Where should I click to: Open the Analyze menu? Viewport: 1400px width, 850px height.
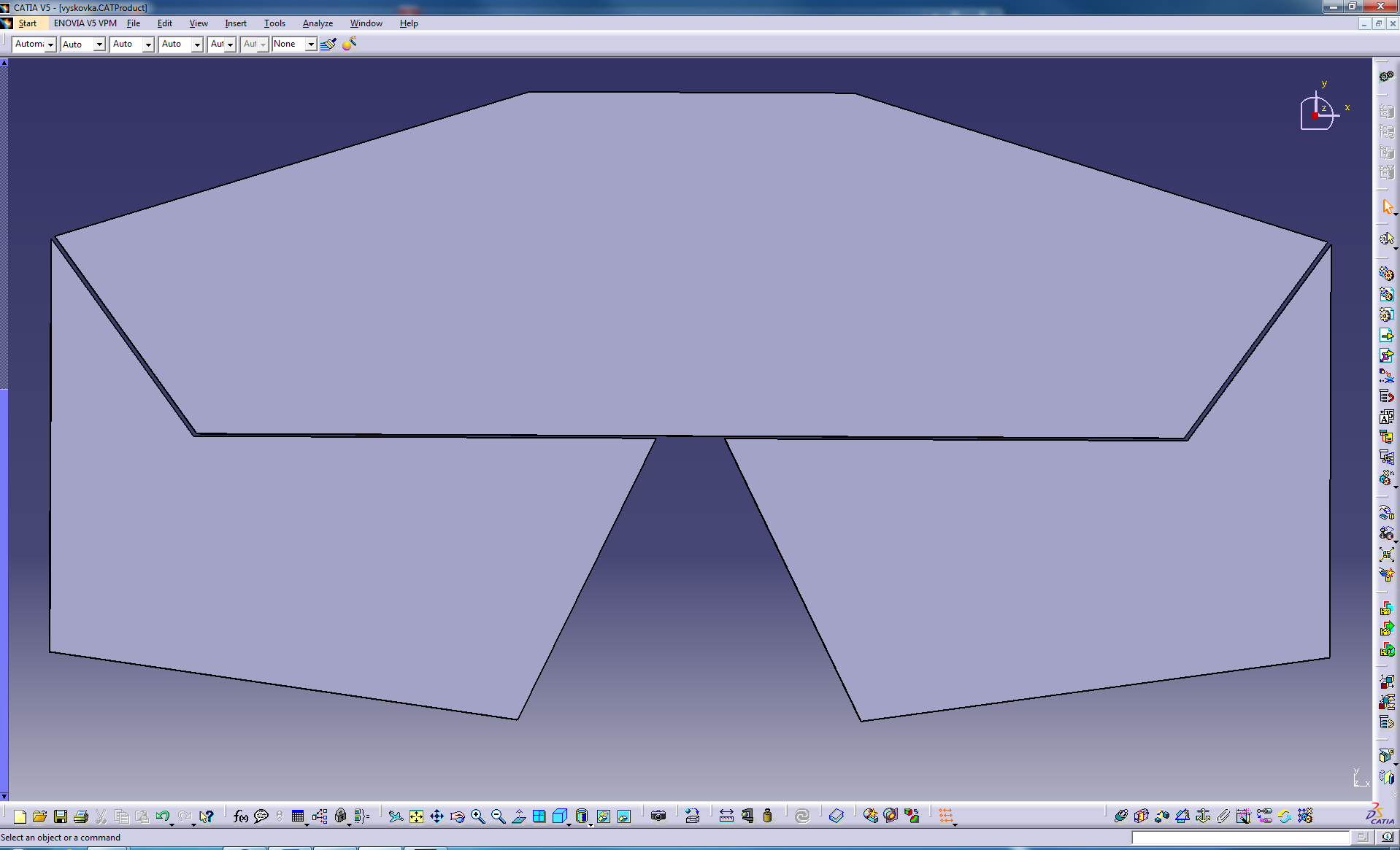[x=318, y=23]
